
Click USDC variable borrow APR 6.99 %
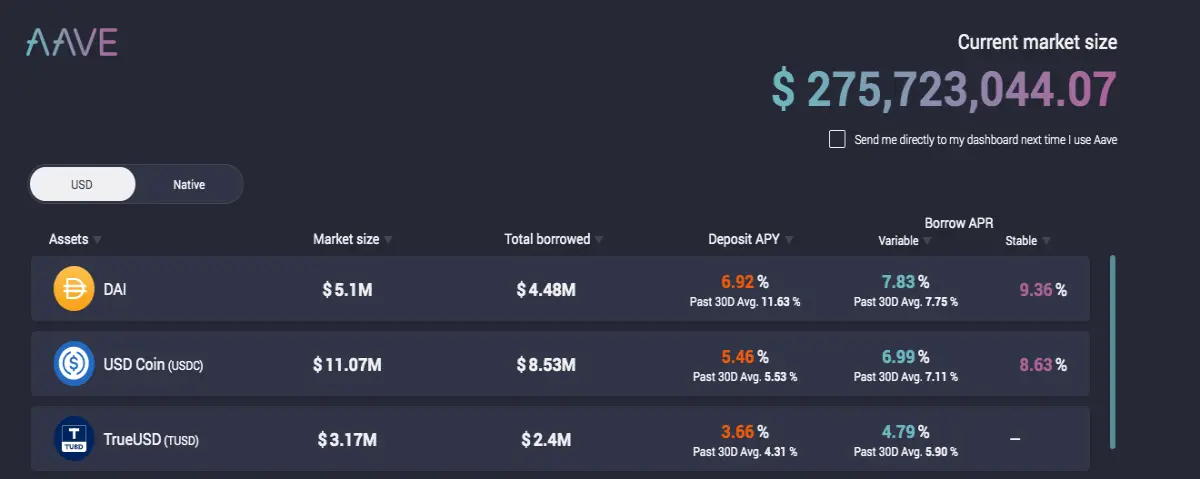(x=905, y=356)
